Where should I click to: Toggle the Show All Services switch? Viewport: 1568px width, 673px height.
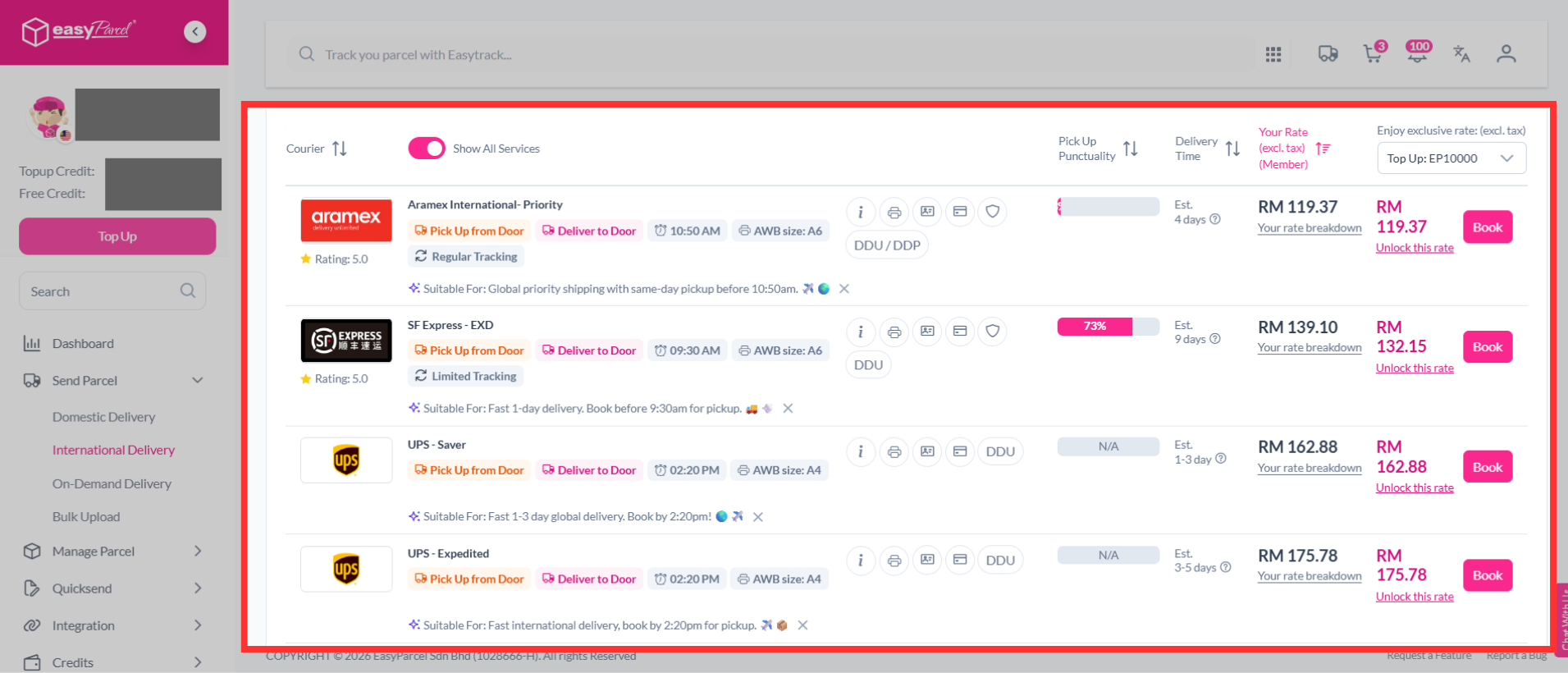point(427,149)
